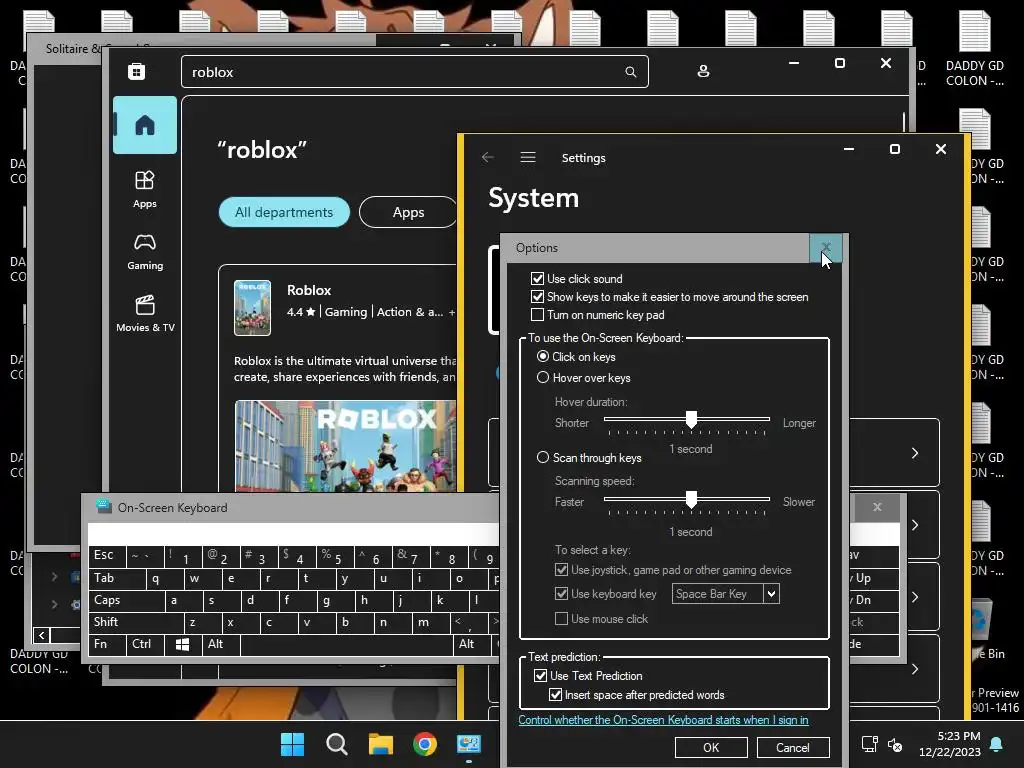Open Microsoft Store home icon in sidebar
This screenshot has height=768, width=1024.
pos(144,125)
